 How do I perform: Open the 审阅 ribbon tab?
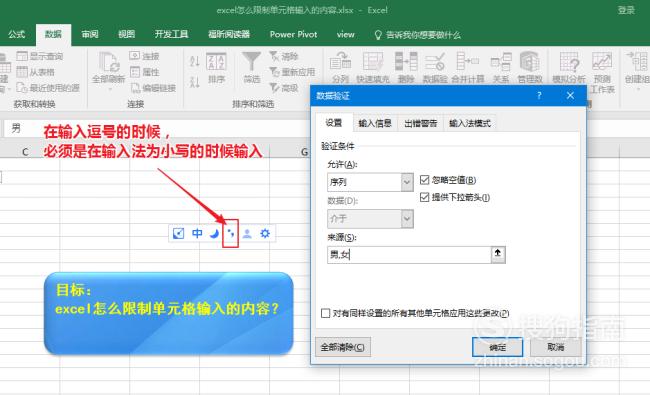[x=90, y=34]
